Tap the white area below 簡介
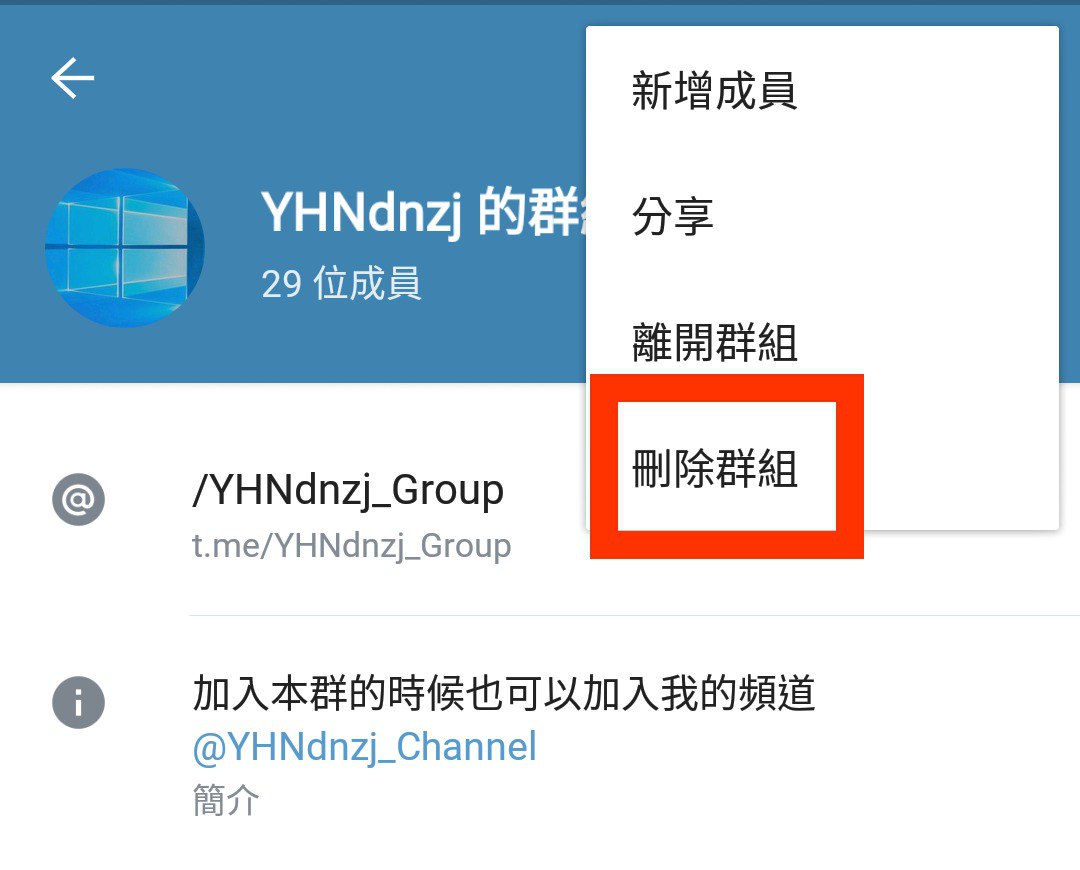The width and height of the screenshot is (1080, 870). coord(540,846)
